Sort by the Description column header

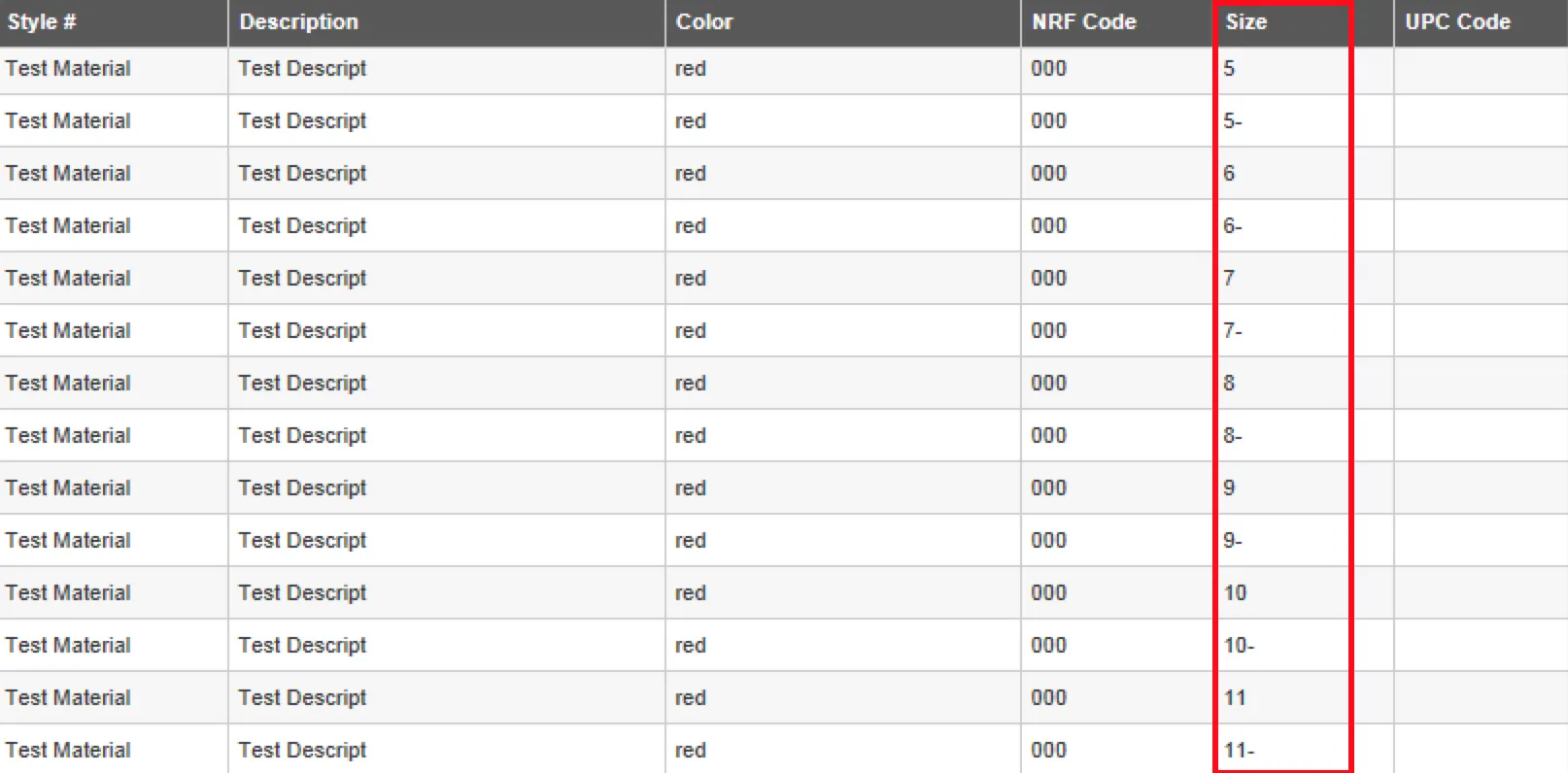pos(299,22)
